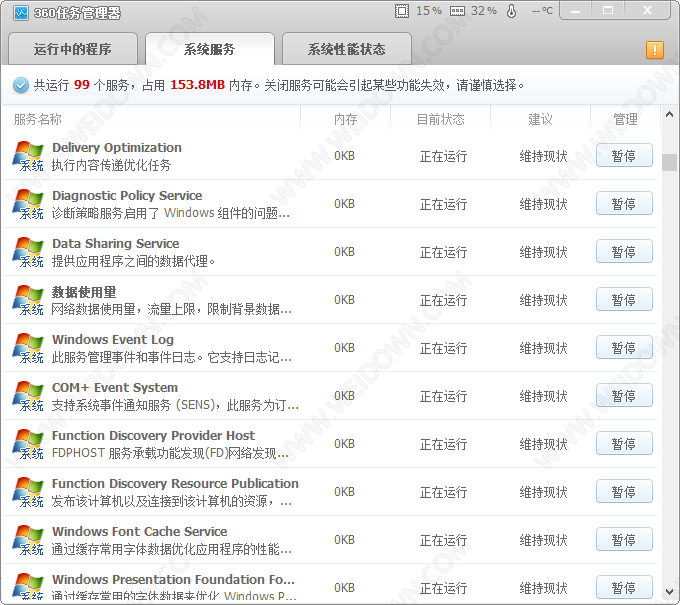Pause the Windows Font Cache Service
Image resolution: width=680 pixels, height=605 pixels.
[624, 540]
